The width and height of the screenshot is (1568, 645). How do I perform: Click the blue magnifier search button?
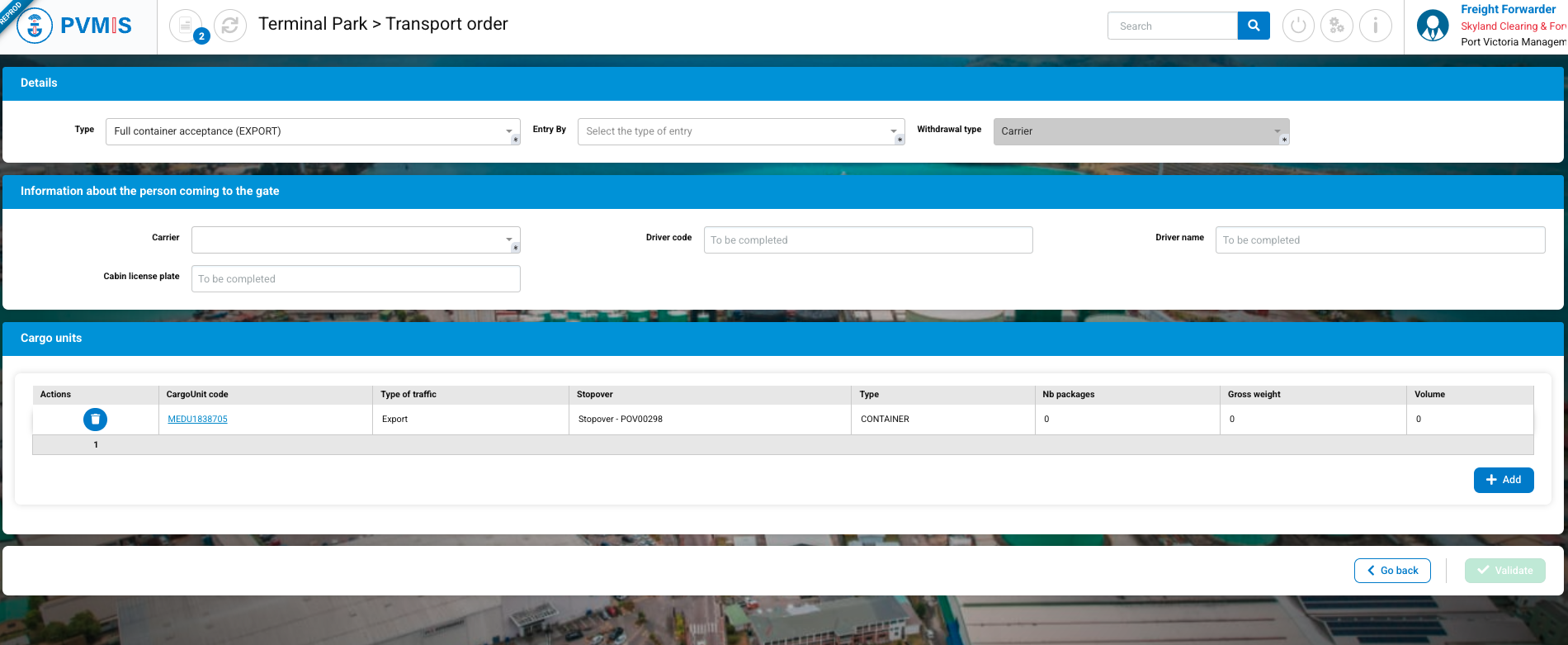[x=1254, y=26]
